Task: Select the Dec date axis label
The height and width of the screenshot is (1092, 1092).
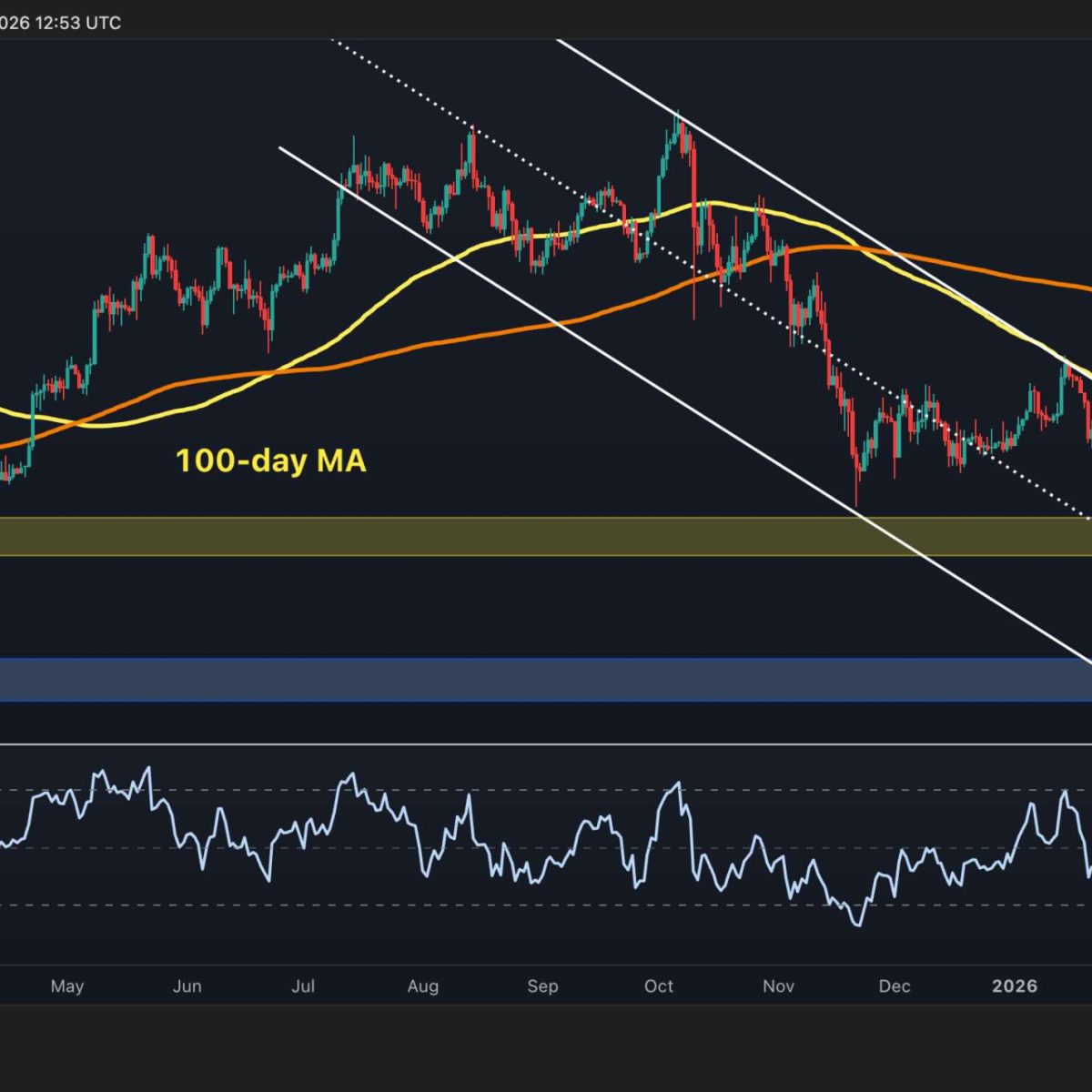Action: pyautogui.click(x=895, y=986)
